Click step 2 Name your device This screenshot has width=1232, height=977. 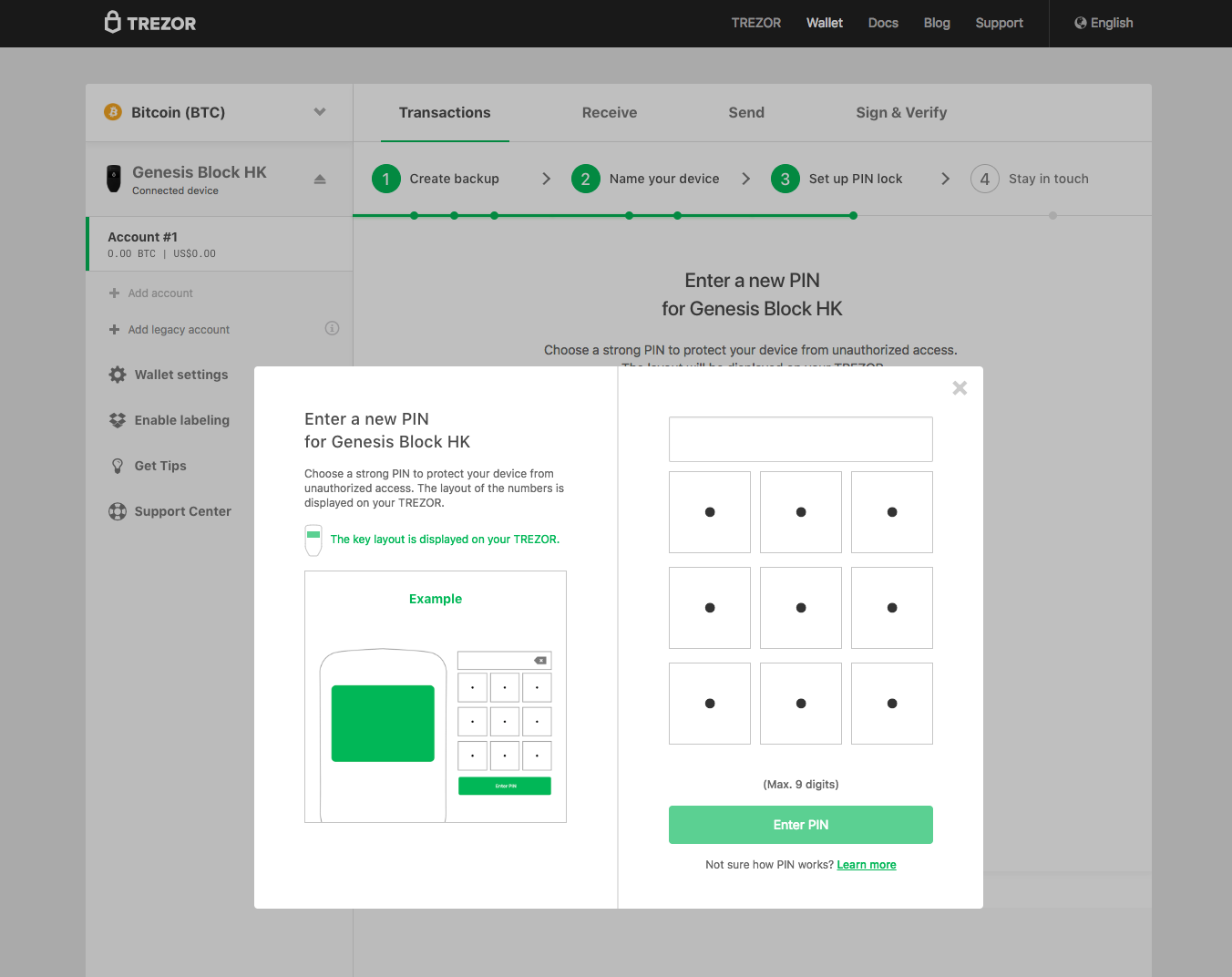click(645, 179)
